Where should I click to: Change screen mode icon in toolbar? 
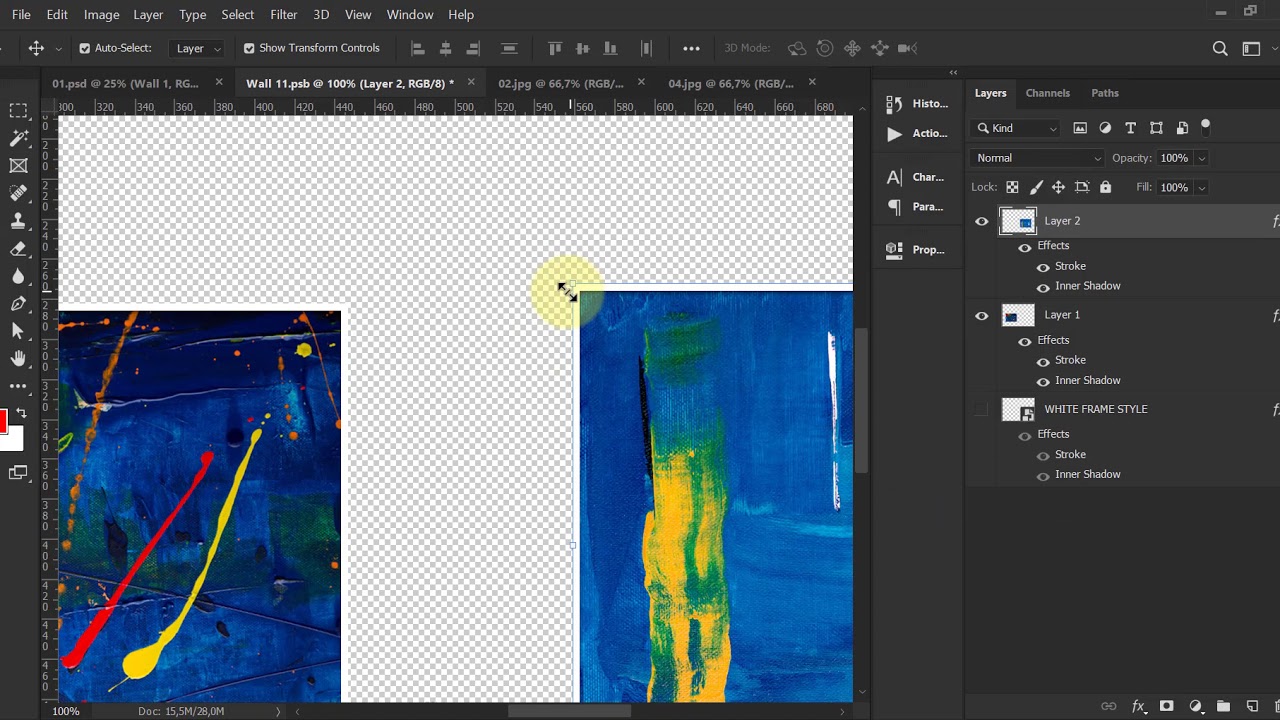click(18, 473)
